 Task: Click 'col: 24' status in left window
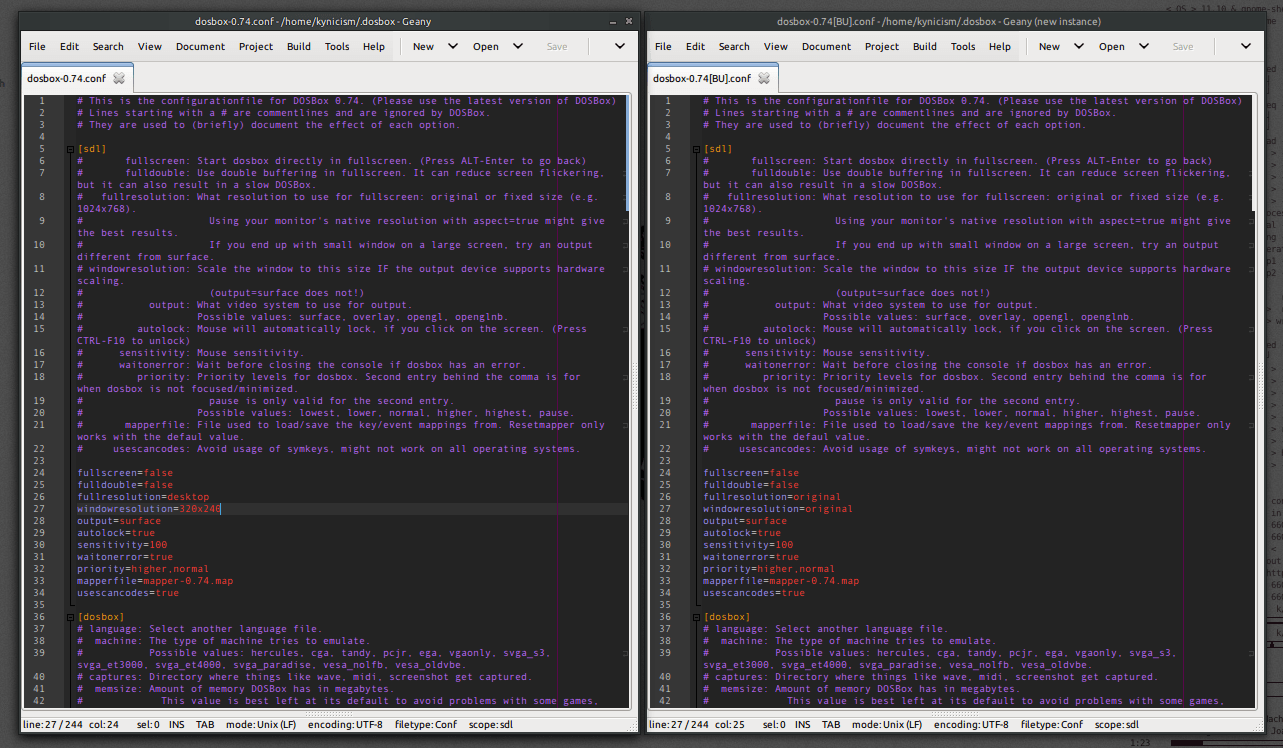point(103,725)
